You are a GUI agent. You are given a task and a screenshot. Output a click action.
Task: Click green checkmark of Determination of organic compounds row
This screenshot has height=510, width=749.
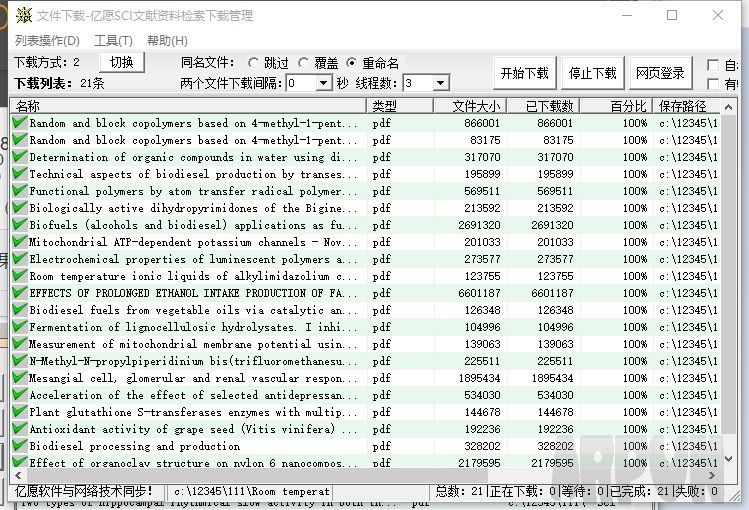20,156
